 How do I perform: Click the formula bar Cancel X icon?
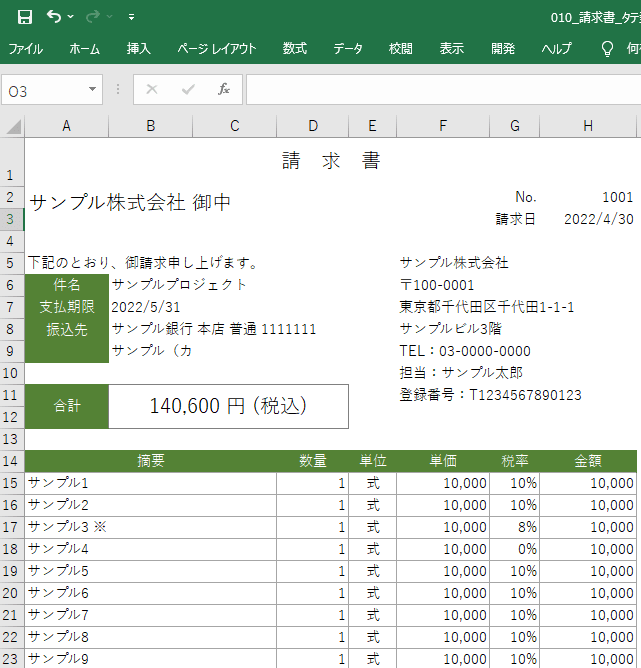tap(152, 89)
